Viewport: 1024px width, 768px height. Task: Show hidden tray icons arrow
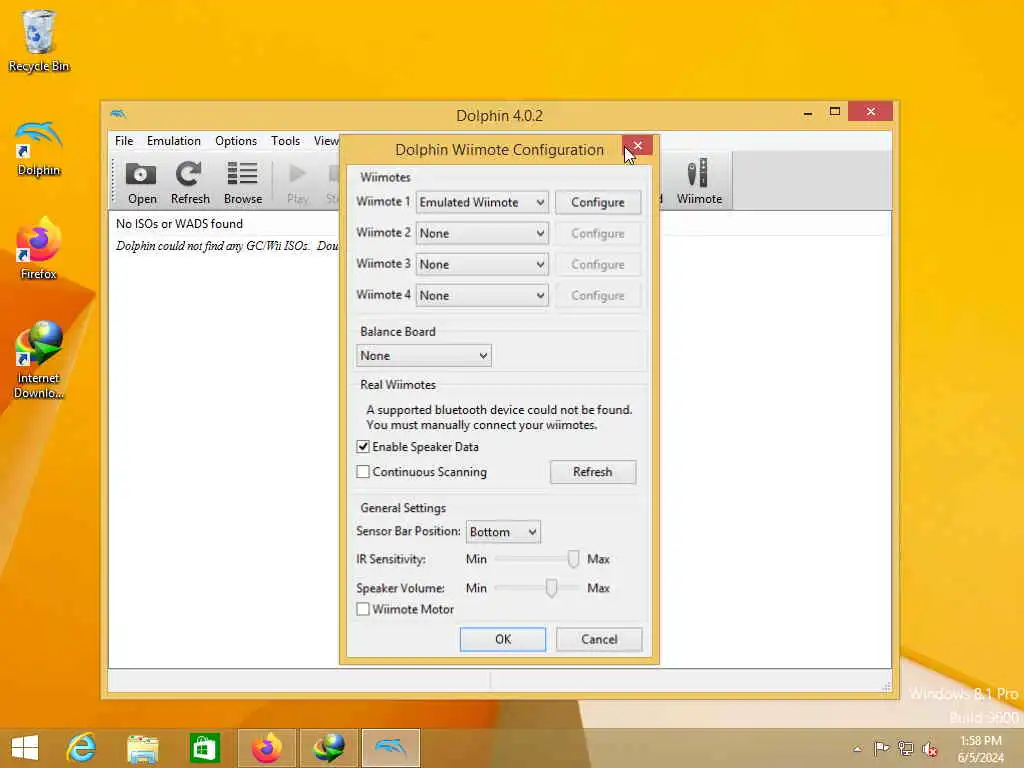coord(857,749)
